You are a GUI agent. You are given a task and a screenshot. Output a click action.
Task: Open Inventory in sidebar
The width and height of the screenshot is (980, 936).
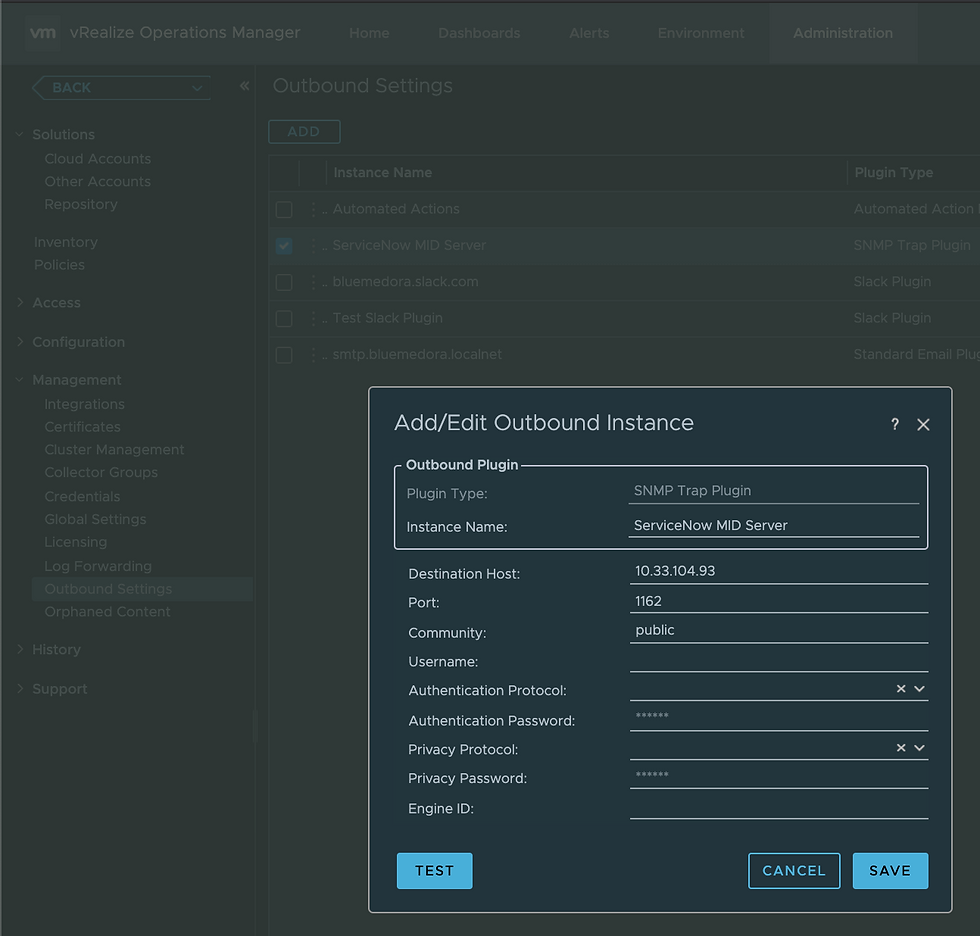click(66, 242)
